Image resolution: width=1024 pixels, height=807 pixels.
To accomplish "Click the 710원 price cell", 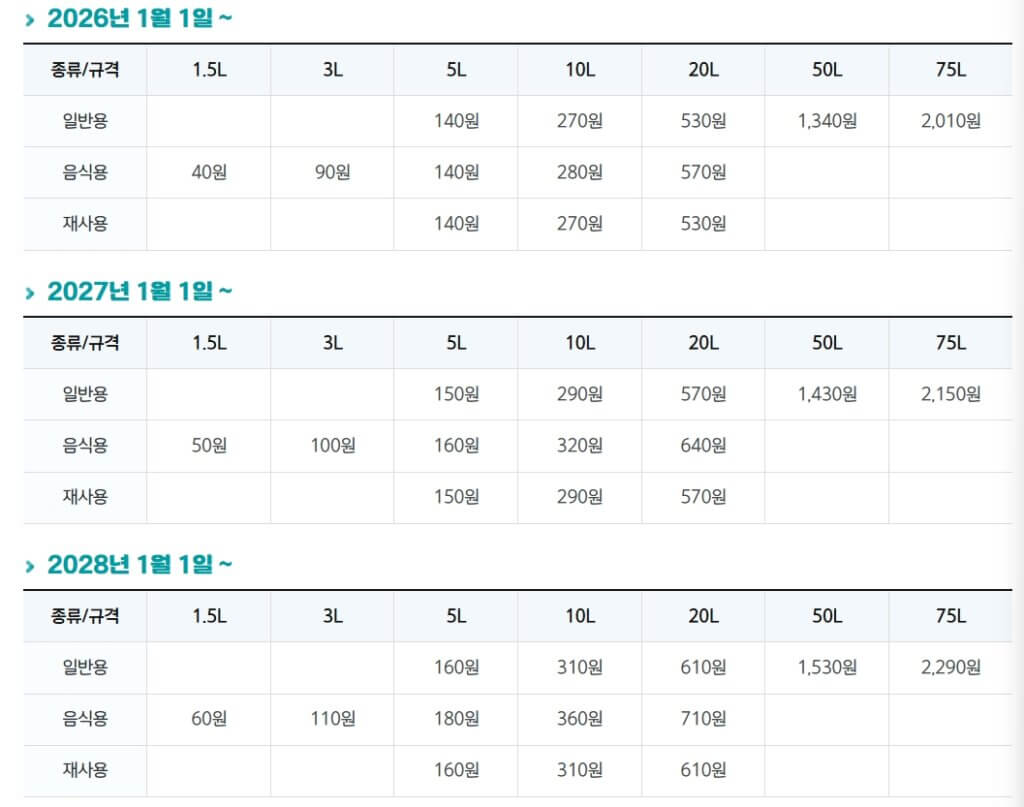I will tap(703, 718).
